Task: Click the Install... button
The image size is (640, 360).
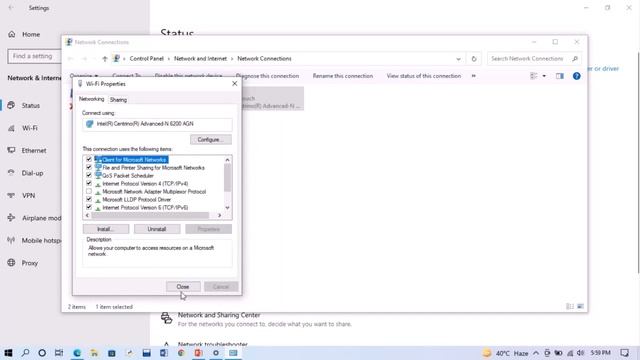Action: [106, 229]
